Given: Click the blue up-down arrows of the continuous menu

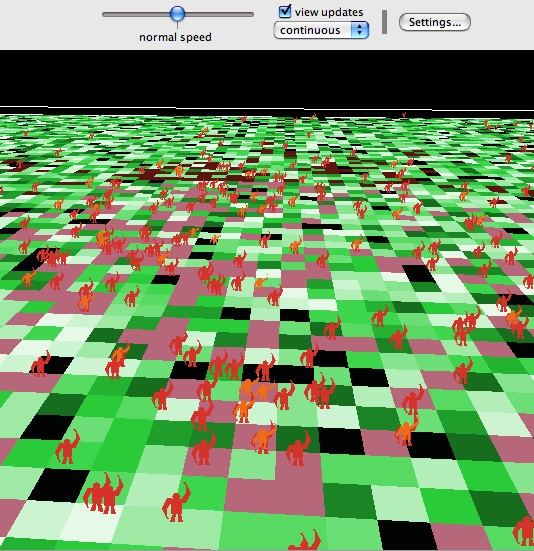Looking at the screenshot, I should [359, 30].
